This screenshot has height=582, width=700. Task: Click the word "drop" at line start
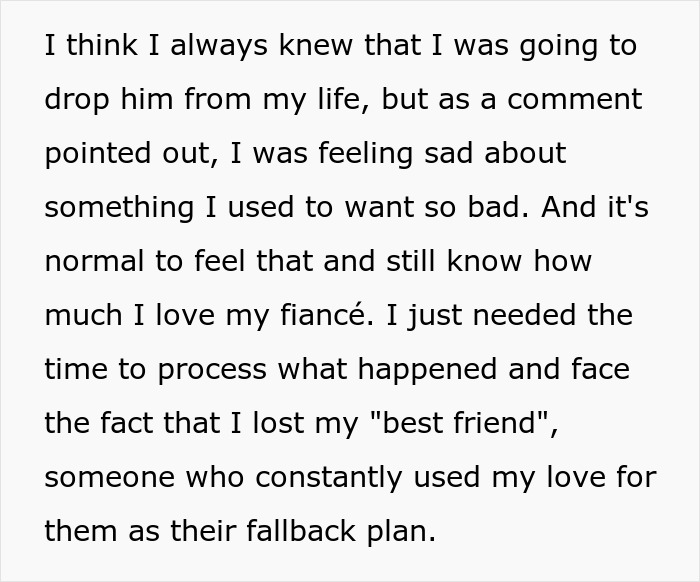pos(77,99)
